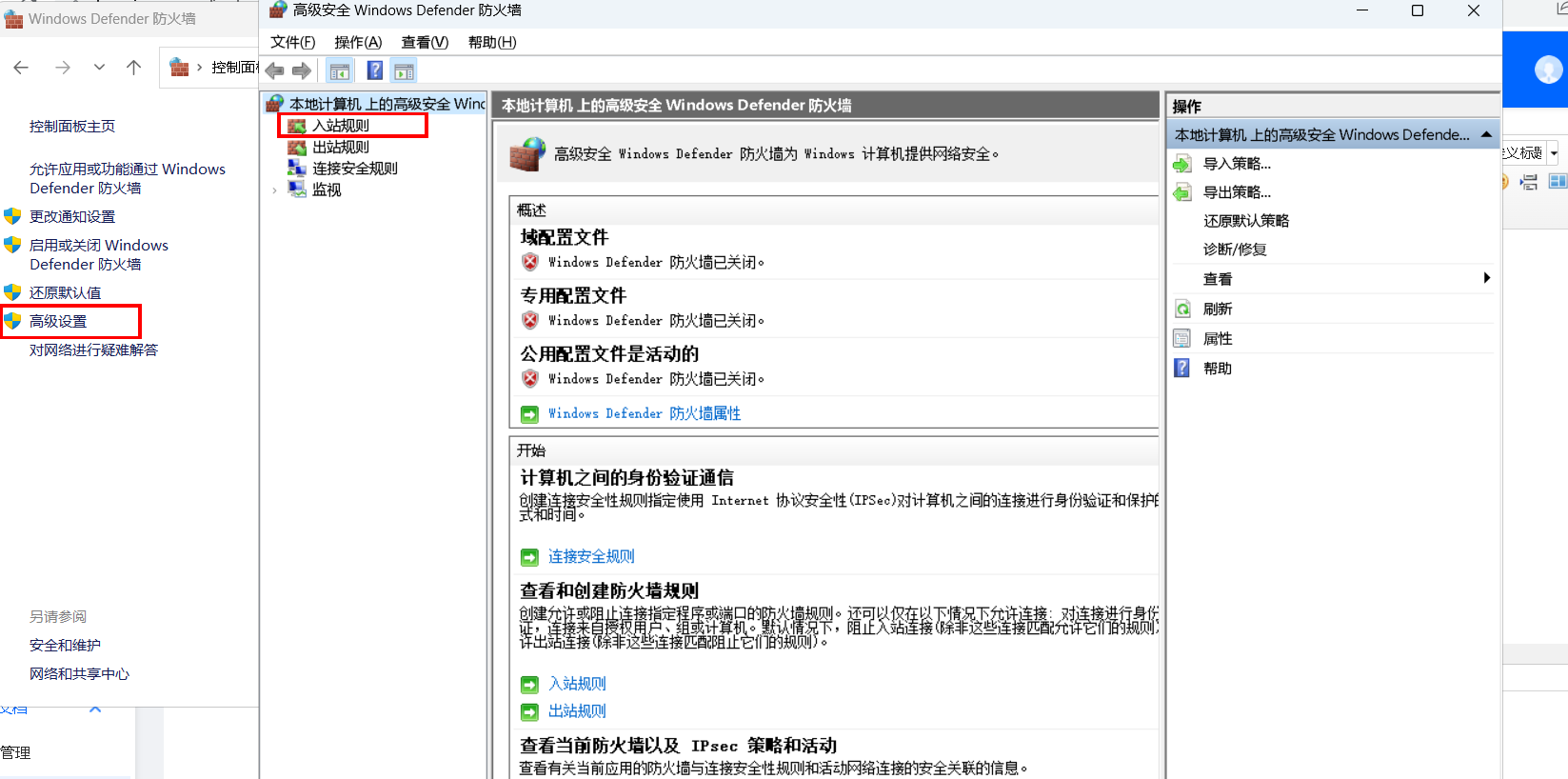Click the forward arrow in the MMC toolbar

pyautogui.click(x=302, y=70)
